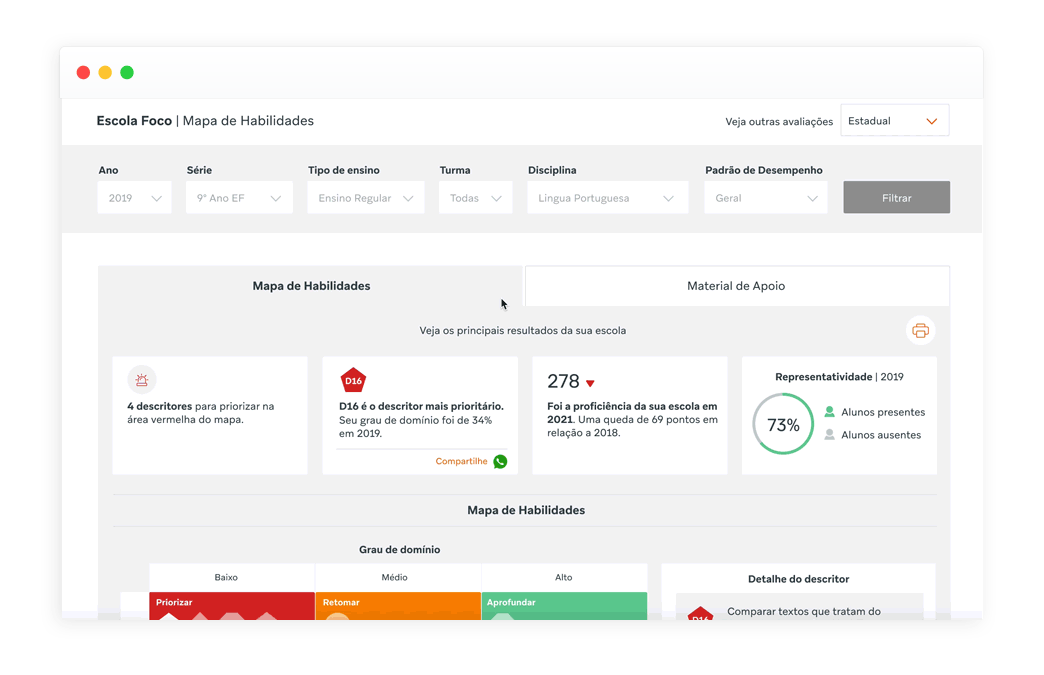Image resolution: width=1044 pixels, height=675 pixels.
Task: Expand the Série 9º Ano EF dropdown
Action: pyautogui.click(x=239, y=198)
